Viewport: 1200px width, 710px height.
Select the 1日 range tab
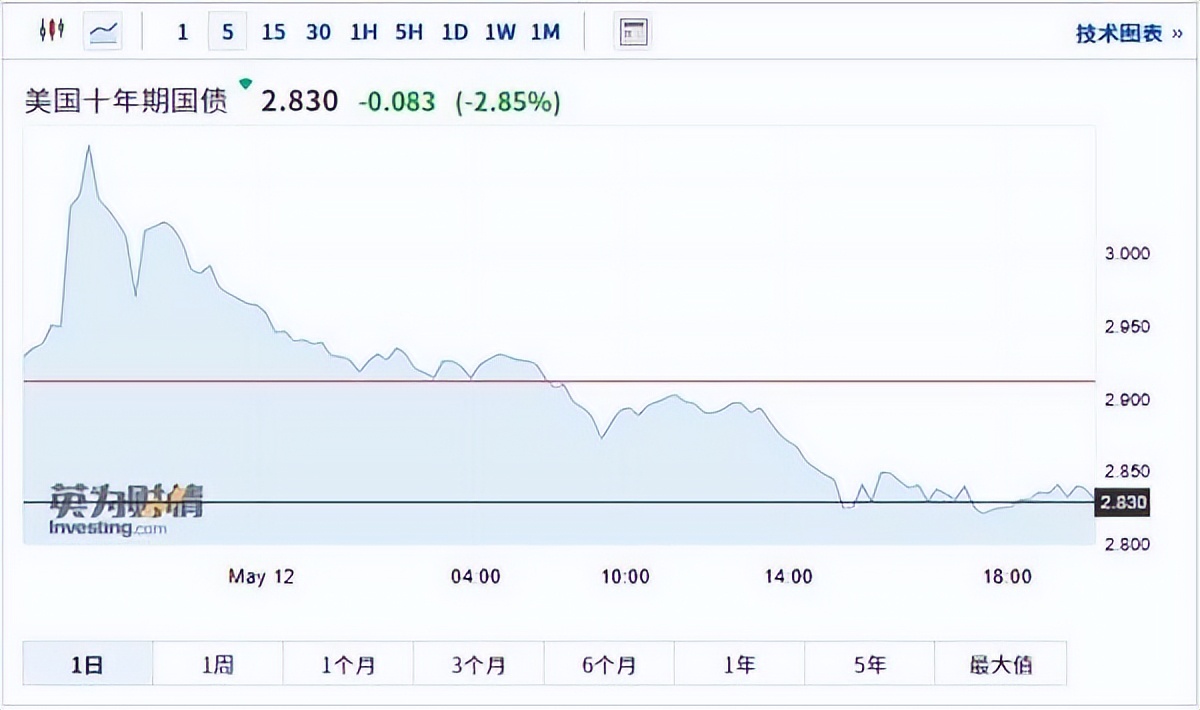point(88,664)
